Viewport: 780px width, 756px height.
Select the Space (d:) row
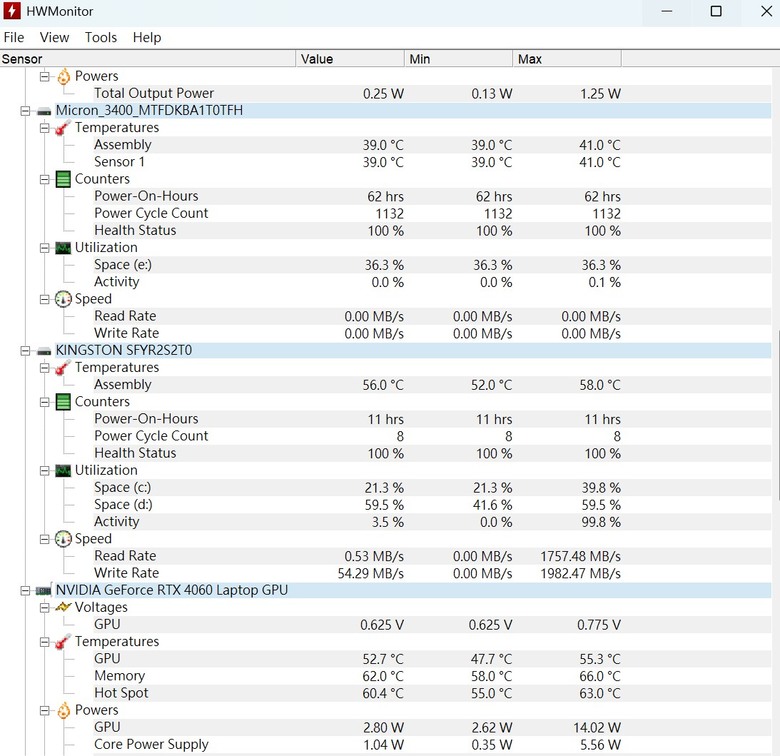(432, 505)
